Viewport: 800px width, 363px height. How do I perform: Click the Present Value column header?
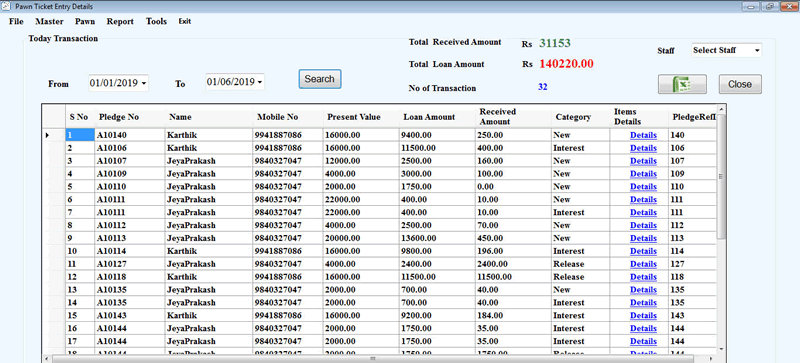361,117
